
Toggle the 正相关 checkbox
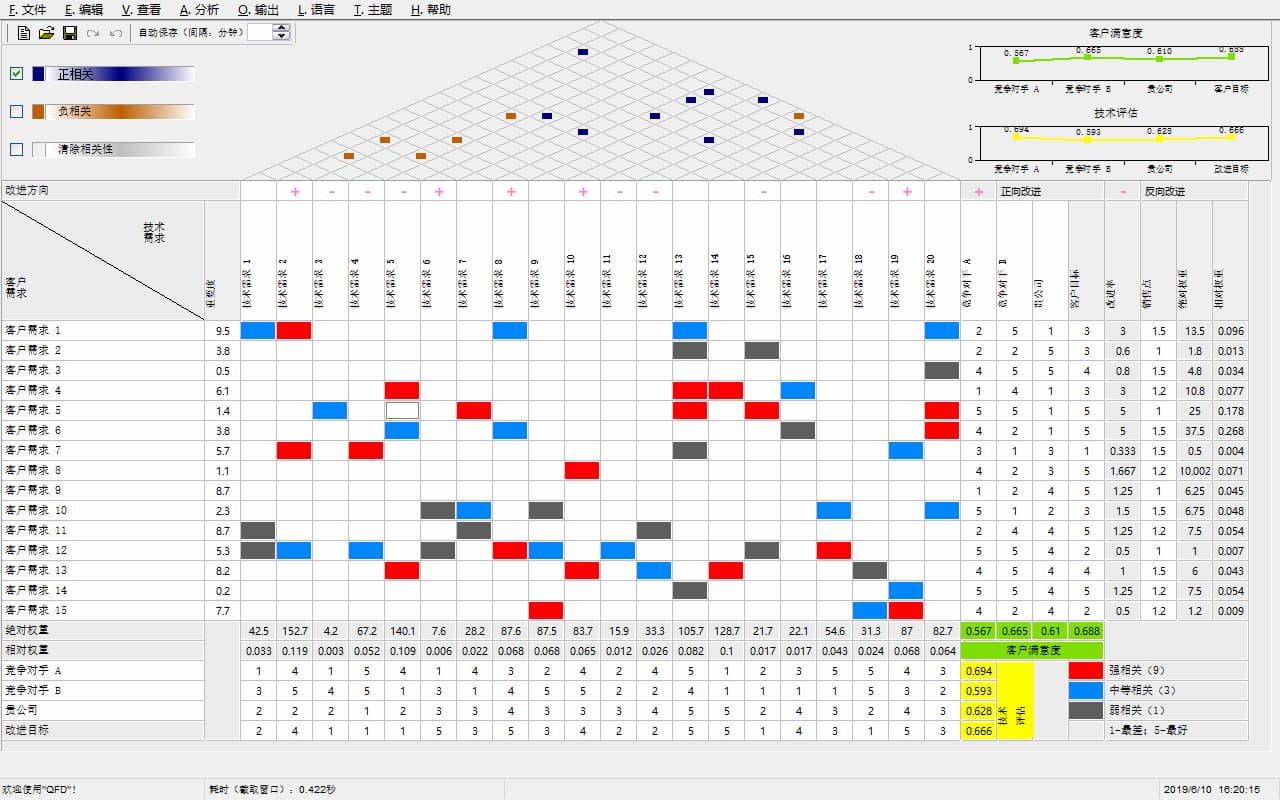point(16,74)
